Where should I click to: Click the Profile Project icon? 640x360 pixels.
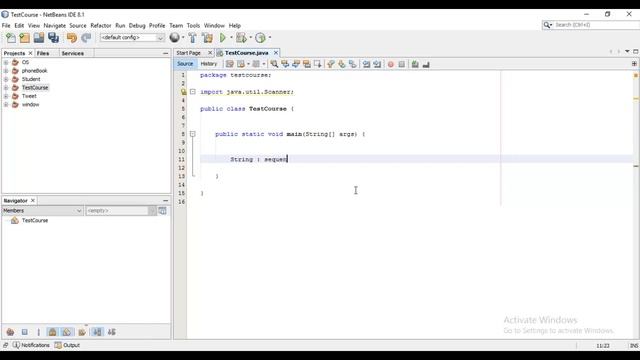point(260,38)
